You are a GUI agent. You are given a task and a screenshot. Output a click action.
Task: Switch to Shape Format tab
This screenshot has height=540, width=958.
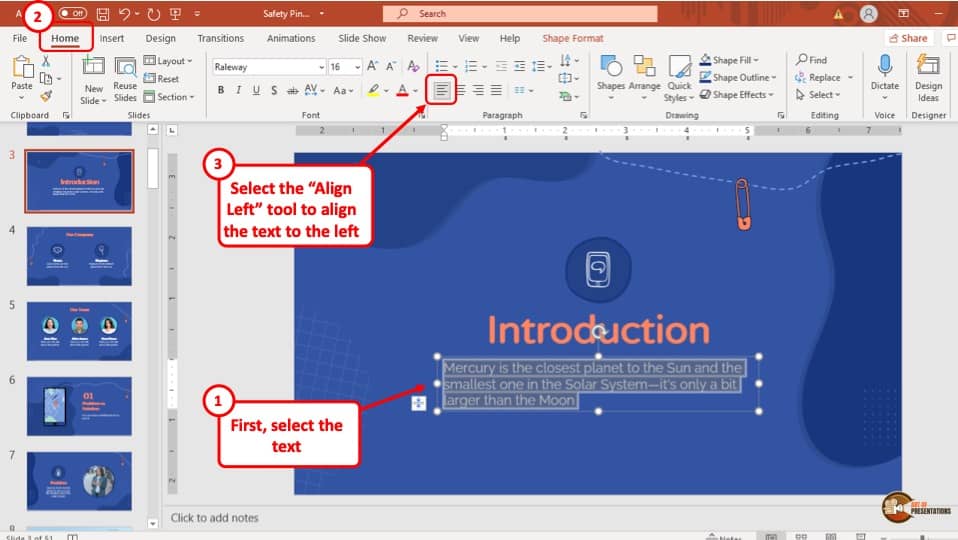(572, 38)
